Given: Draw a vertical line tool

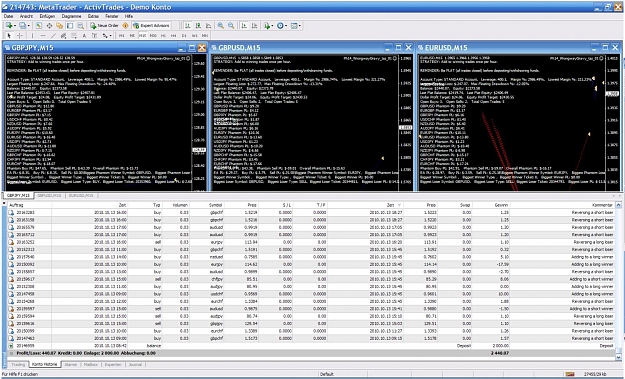Looking at the screenshot, I should 32,36.
